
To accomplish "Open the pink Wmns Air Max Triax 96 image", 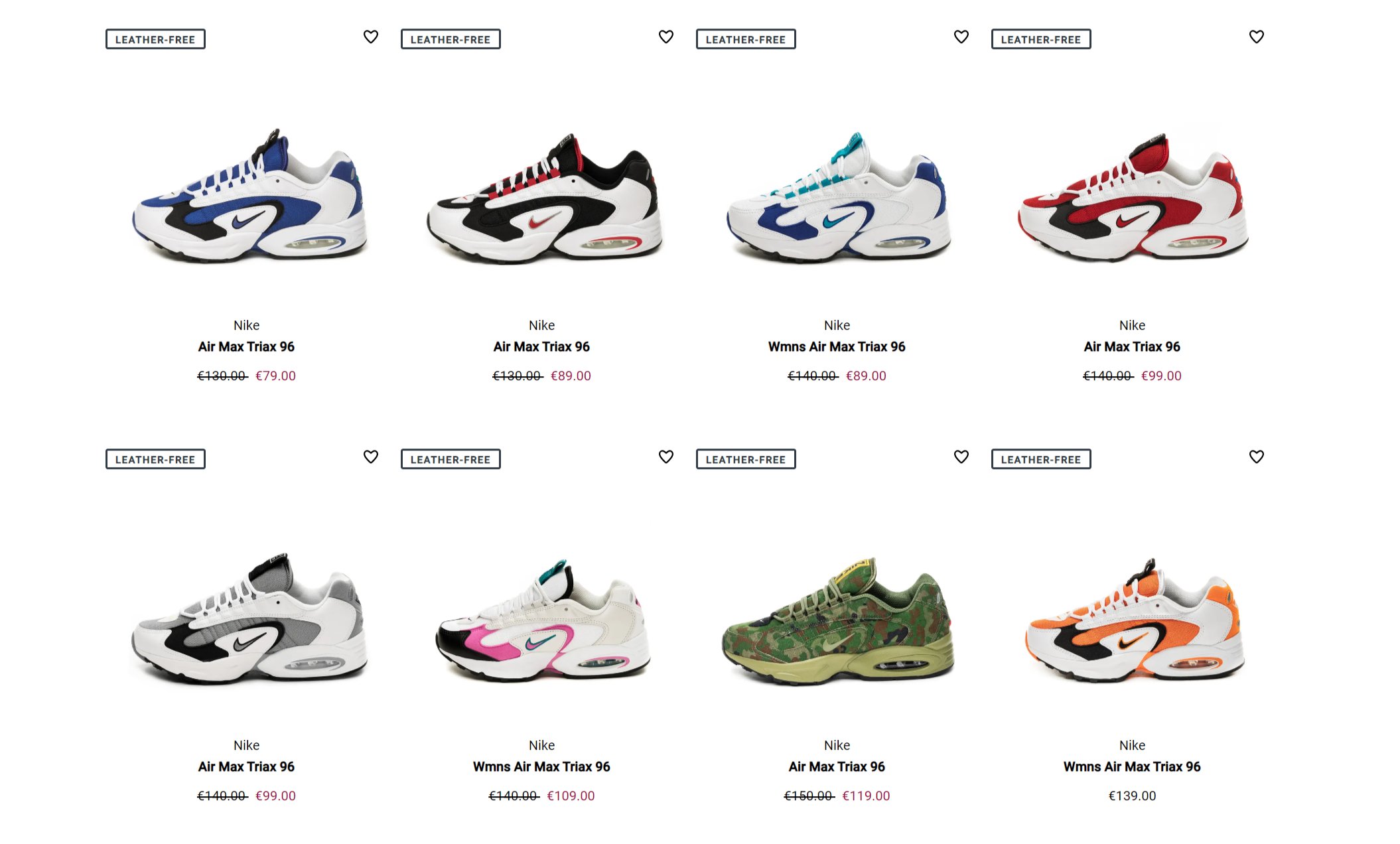I will (543, 620).
